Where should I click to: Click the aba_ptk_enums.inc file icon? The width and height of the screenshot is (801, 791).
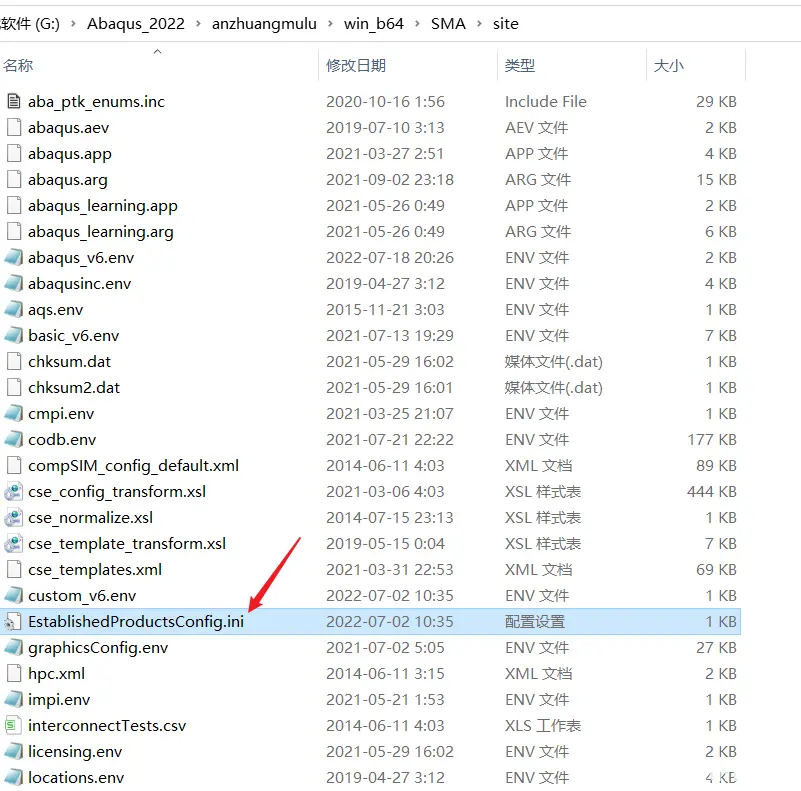[14, 101]
